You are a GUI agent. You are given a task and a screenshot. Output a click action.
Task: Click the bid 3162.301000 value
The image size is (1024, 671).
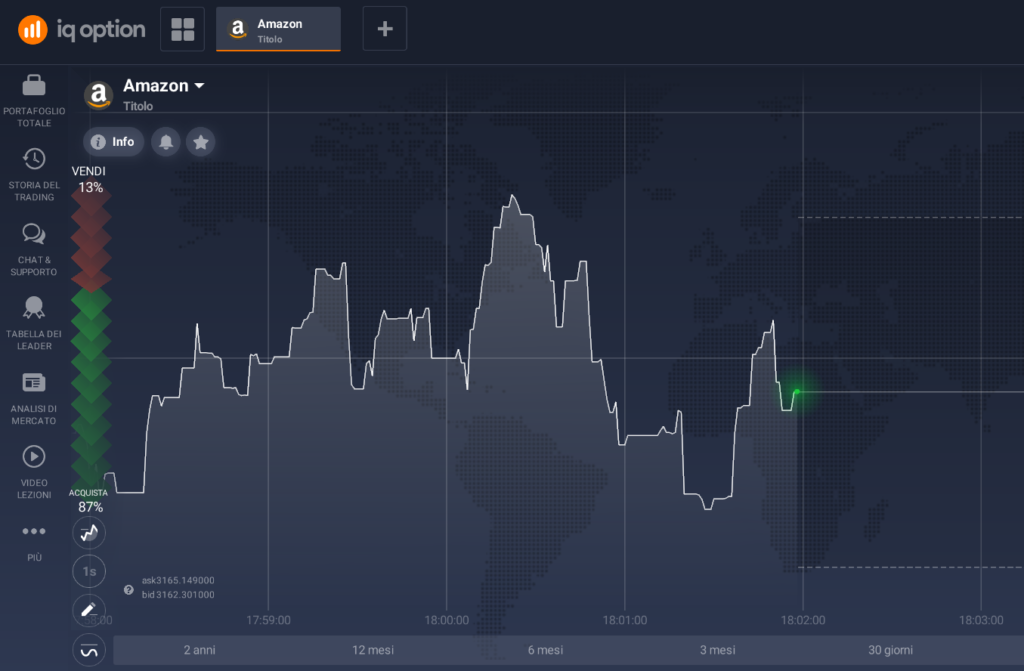tap(178, 595)
